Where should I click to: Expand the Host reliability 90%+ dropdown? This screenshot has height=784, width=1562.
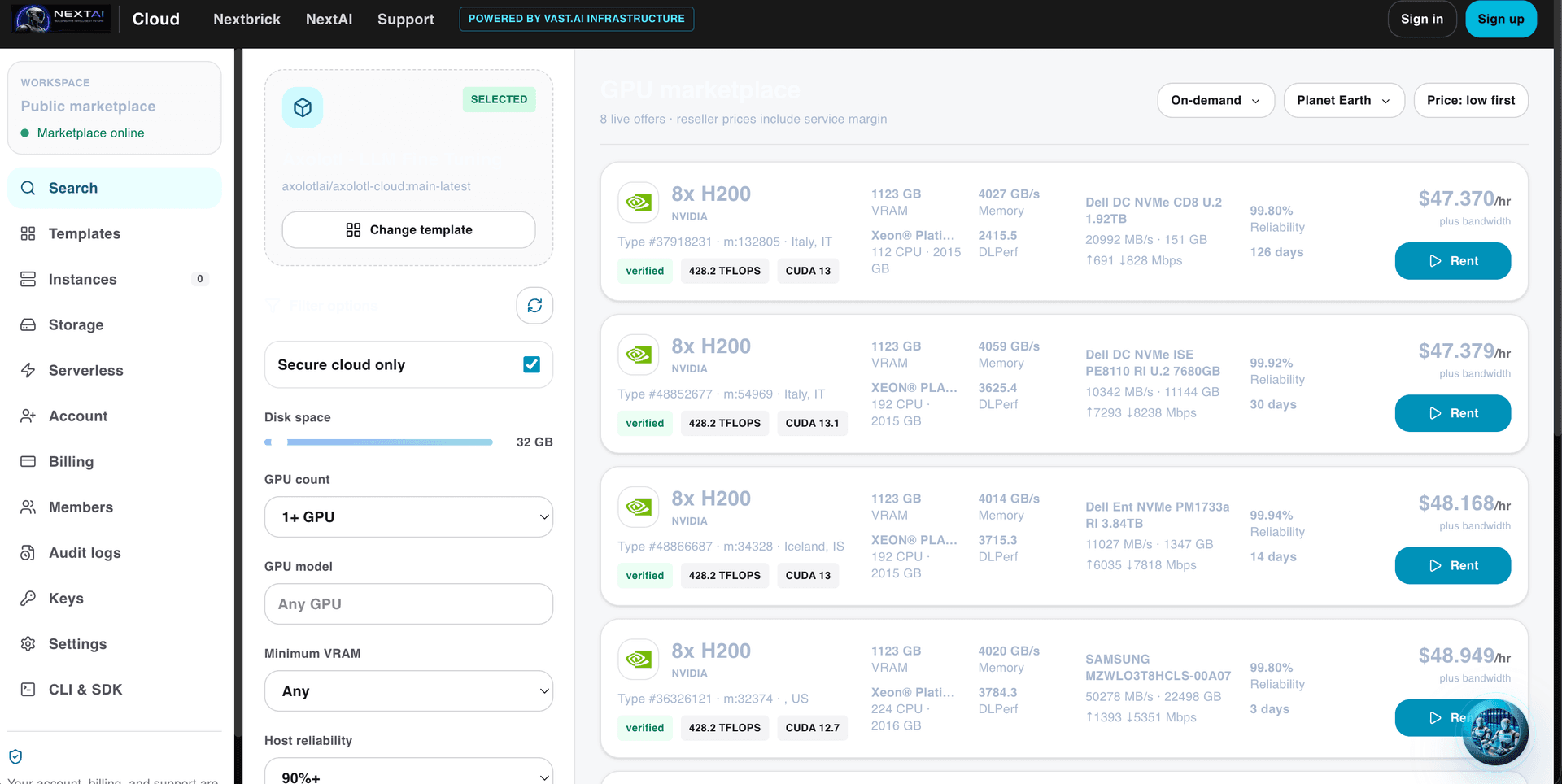point(408,771)
